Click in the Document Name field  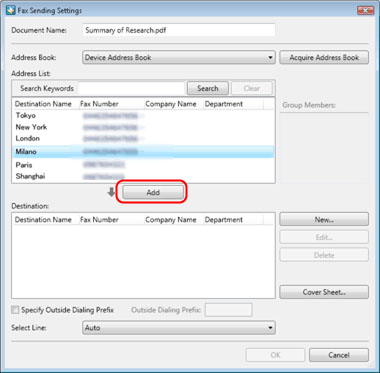click(x=179, y=30)
